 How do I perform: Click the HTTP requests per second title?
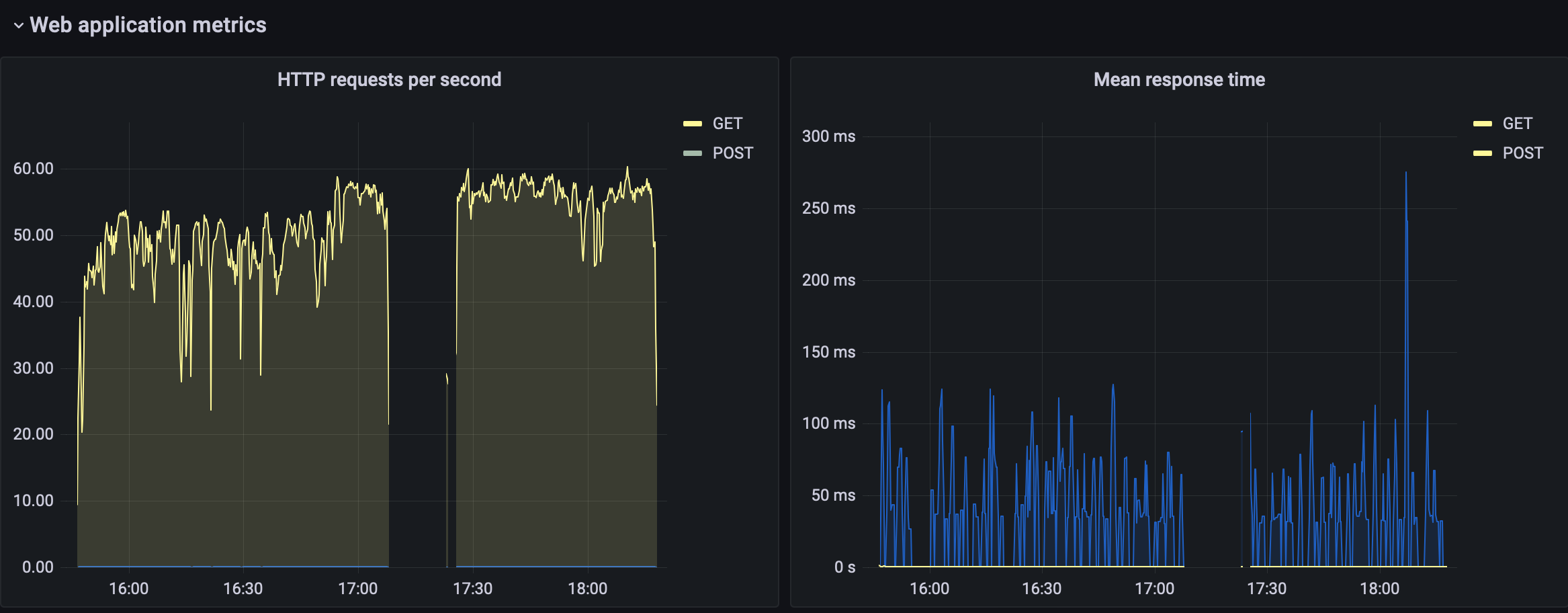coord(390,79)
